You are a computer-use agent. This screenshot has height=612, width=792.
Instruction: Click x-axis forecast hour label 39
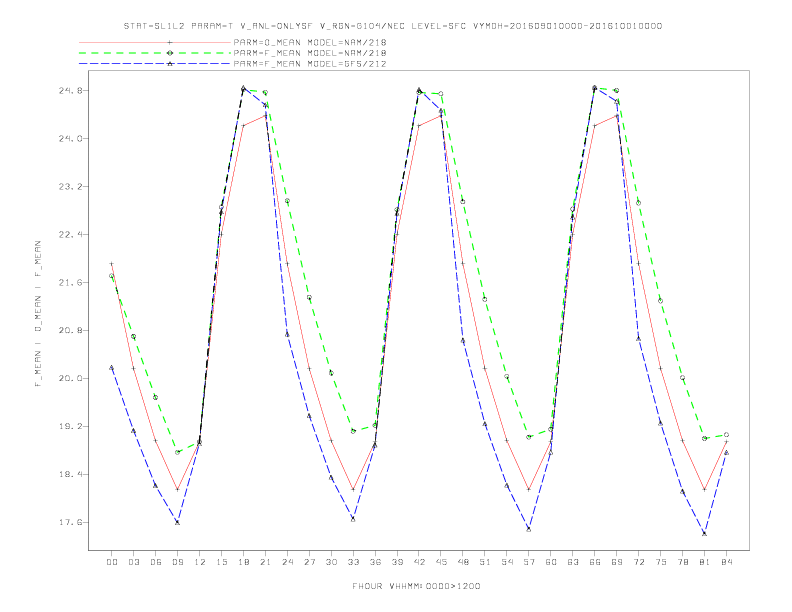click(x=398, y=562)
